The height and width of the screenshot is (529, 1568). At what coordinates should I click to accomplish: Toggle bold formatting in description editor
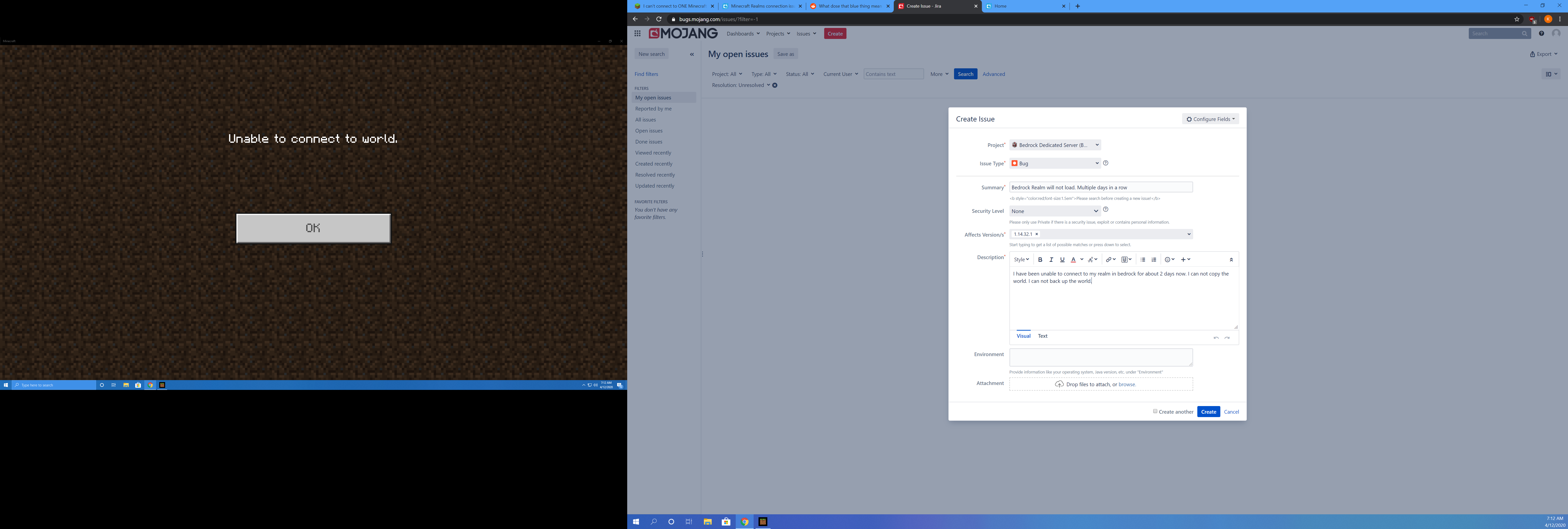(x=1040, y=260)
